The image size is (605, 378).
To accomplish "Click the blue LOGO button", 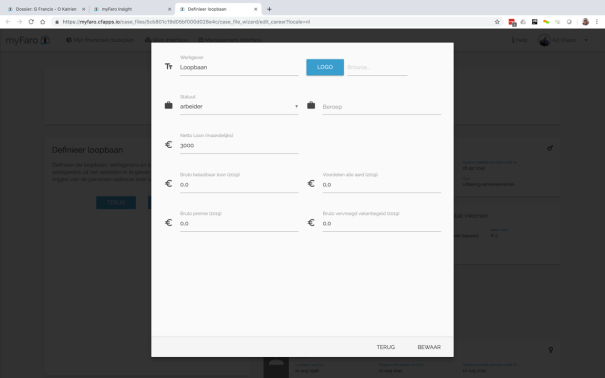I will (325, 67).
